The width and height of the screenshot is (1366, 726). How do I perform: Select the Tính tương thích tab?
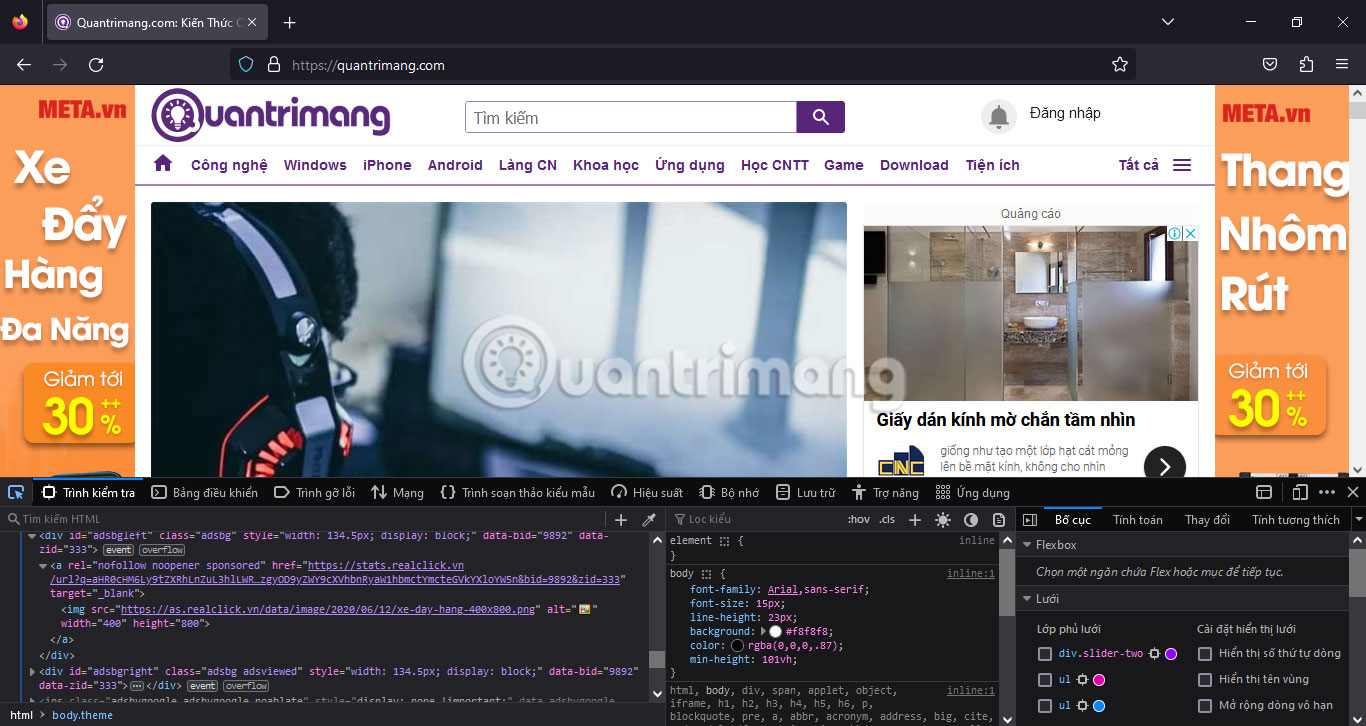click(1296, 519)
